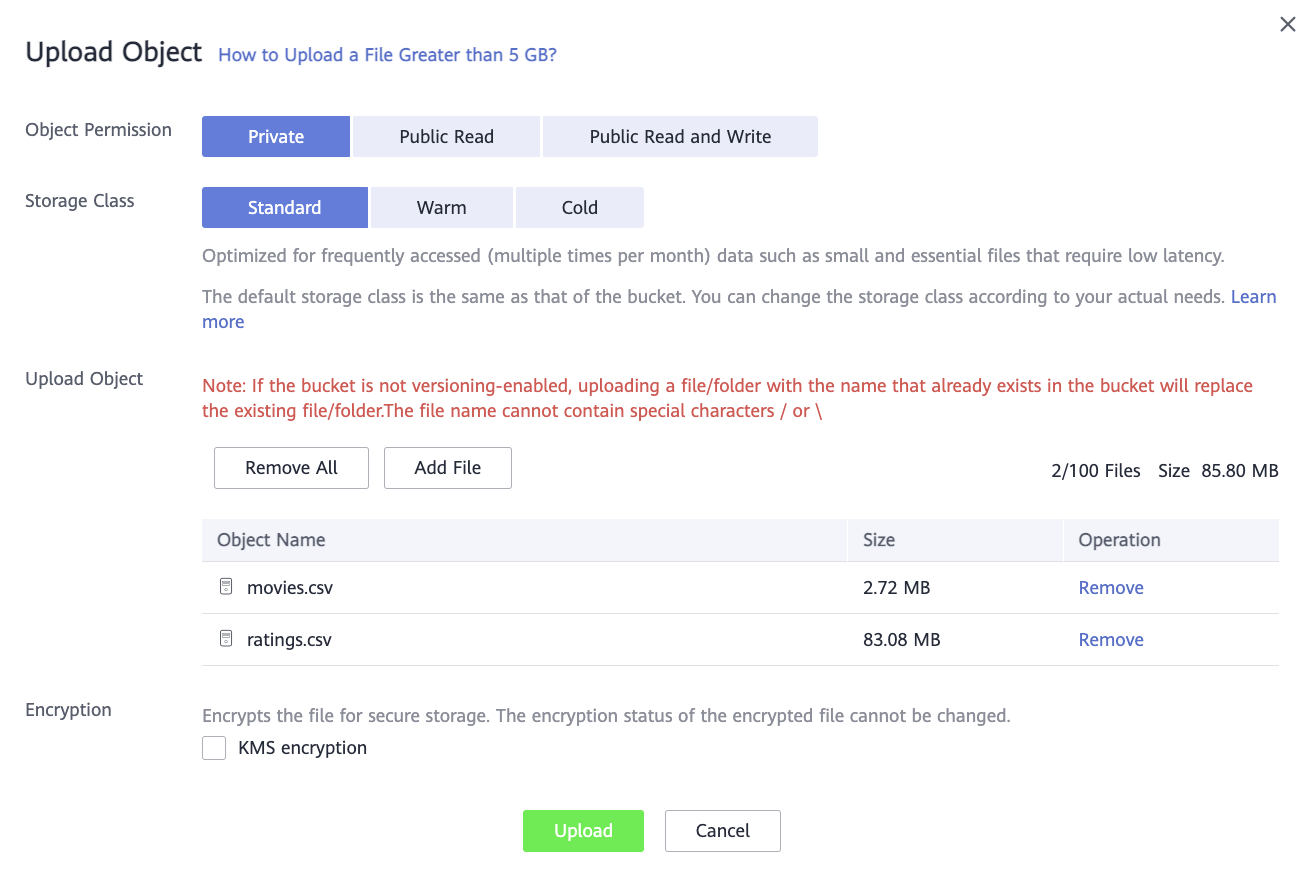Screen dimensions: 1314x888
Task: Click the movies.csv file icon
Action: point(226,587)
